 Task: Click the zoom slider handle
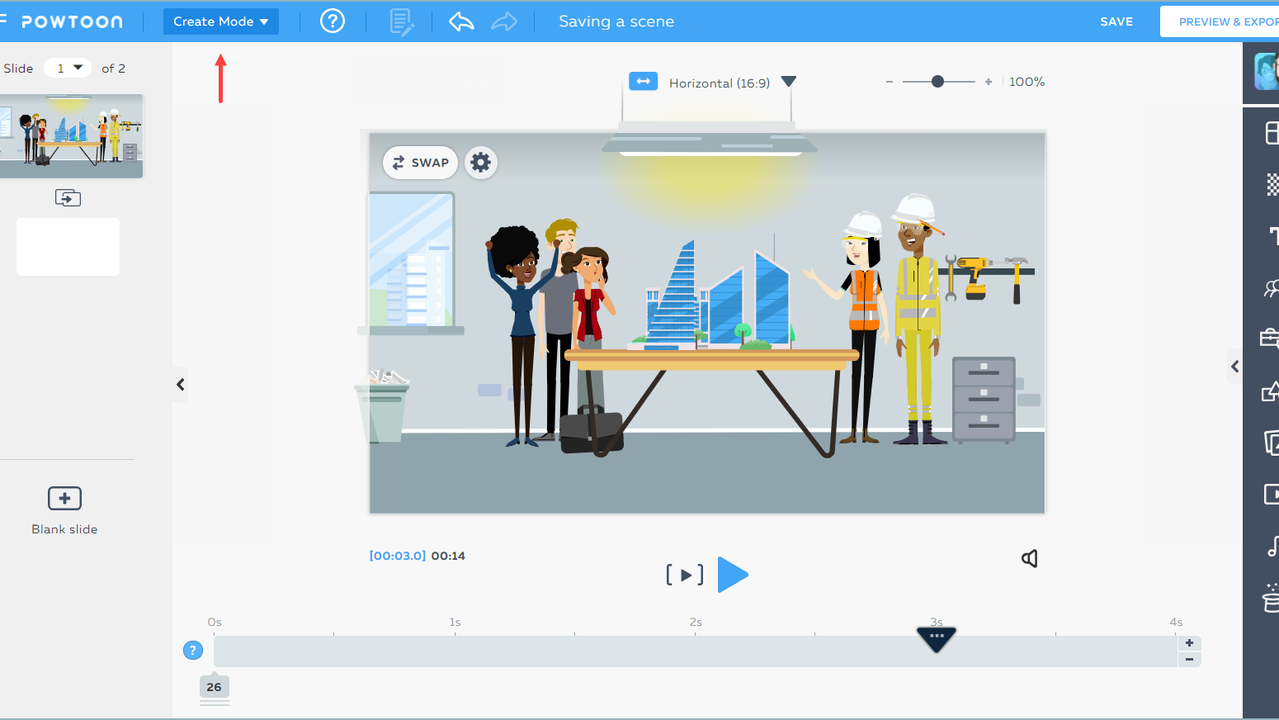(937, 82)
